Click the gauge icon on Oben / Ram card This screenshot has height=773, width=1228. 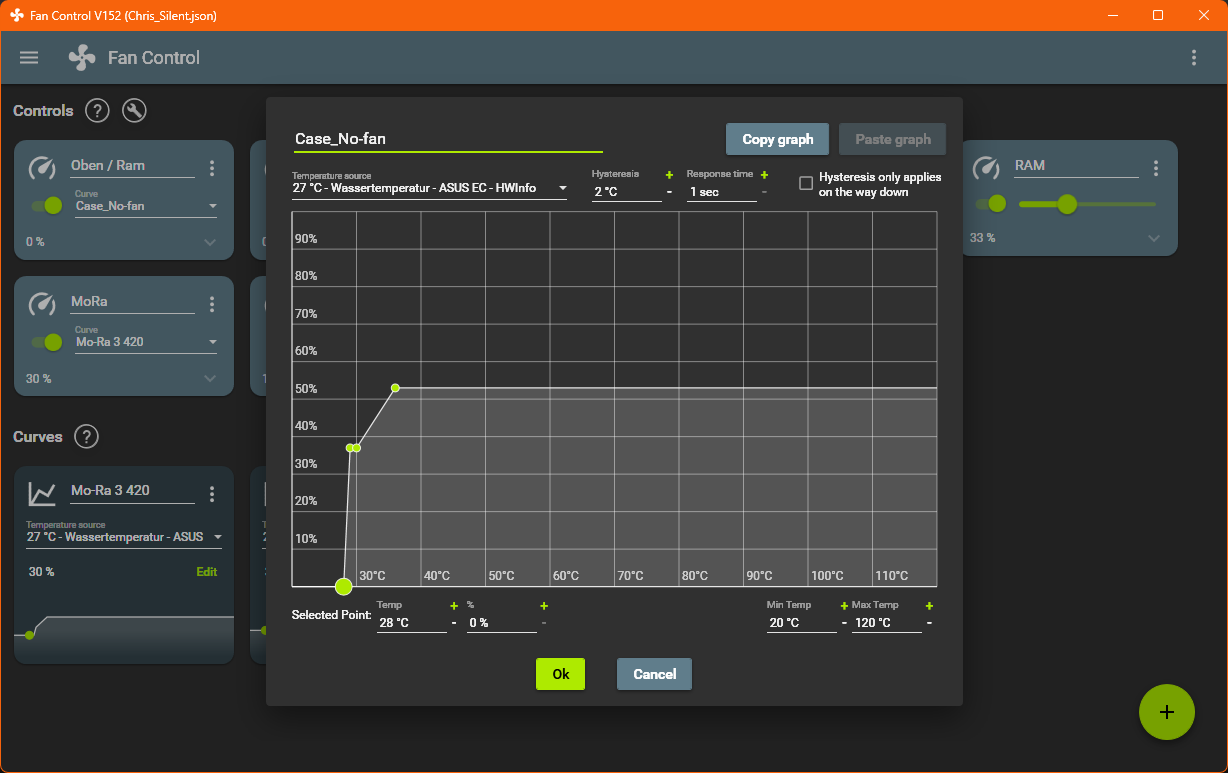pyautogui.click(x=42, y=168)
